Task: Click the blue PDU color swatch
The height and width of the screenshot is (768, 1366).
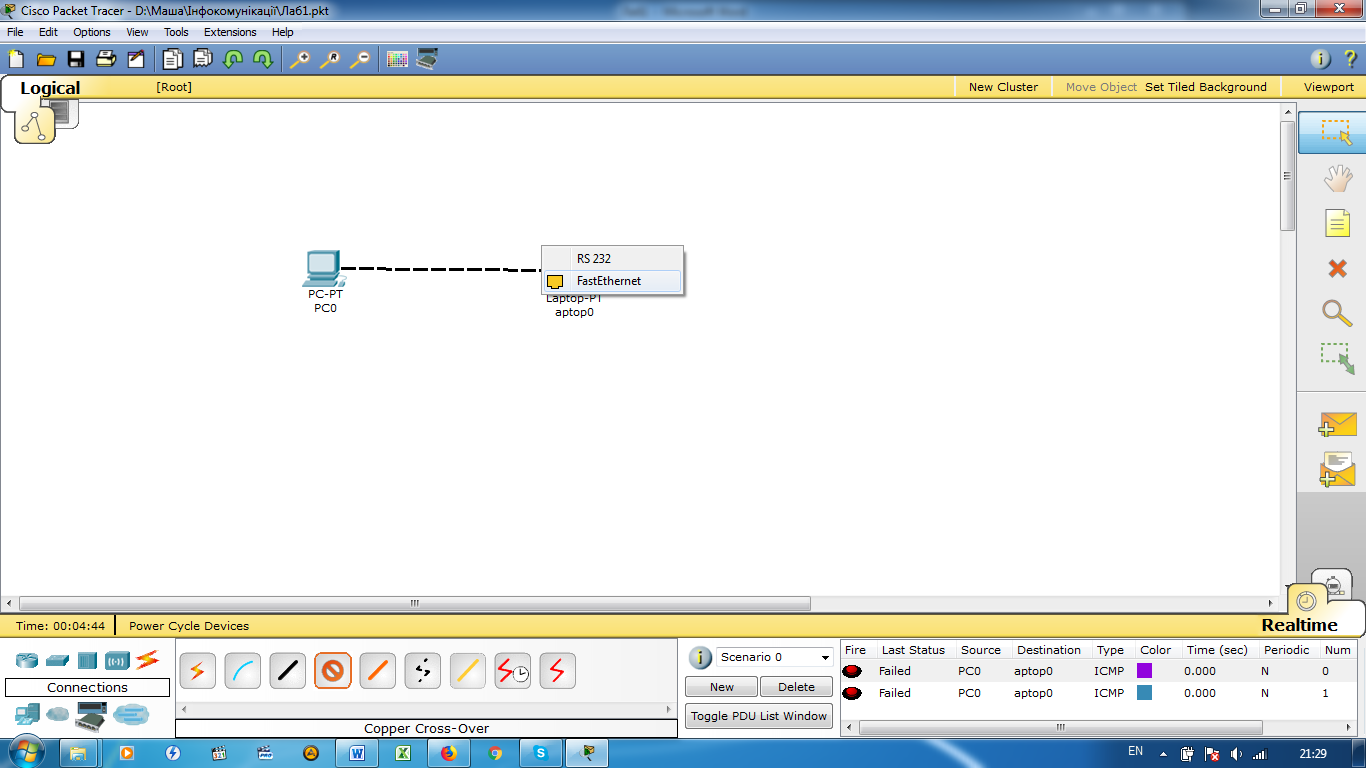Action: (1145, 692)
